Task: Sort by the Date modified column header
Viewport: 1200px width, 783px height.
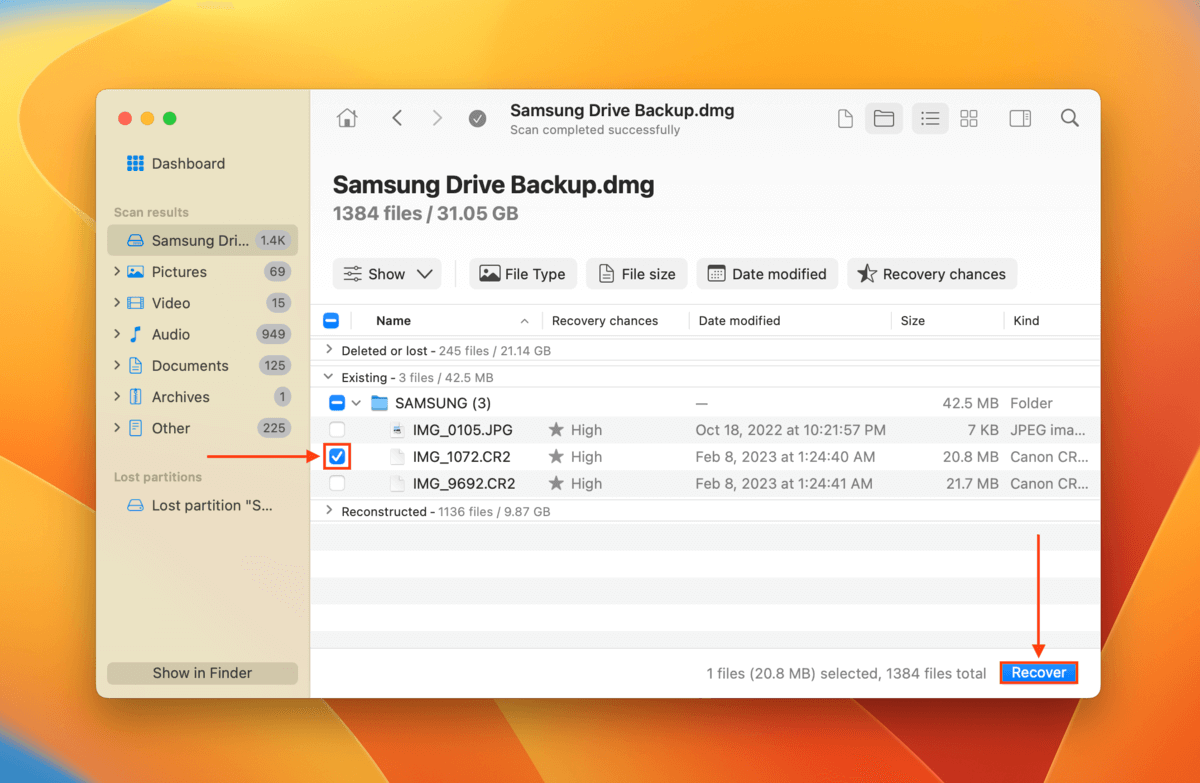Action: click(739, 321)
